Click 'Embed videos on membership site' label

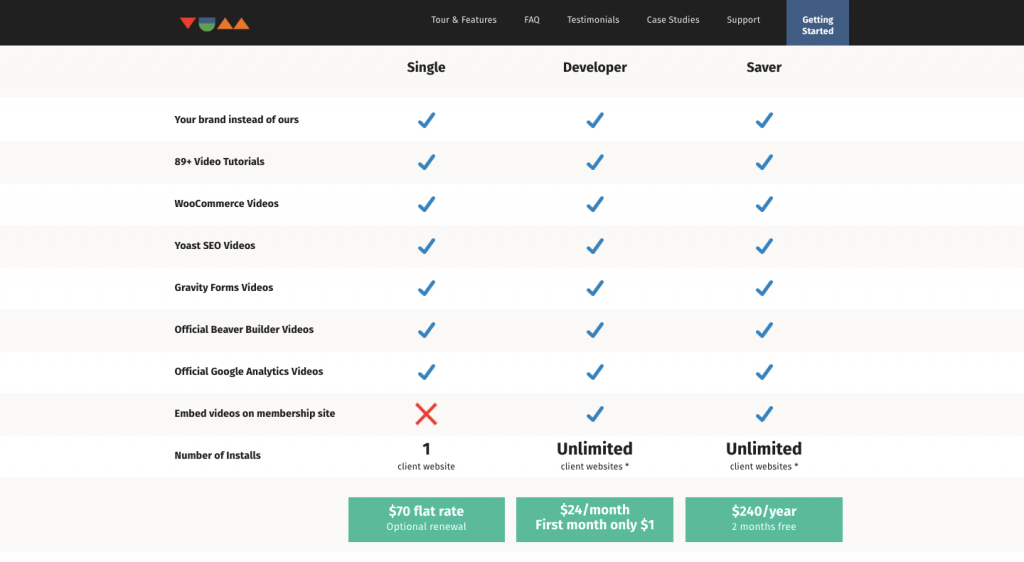255,413
